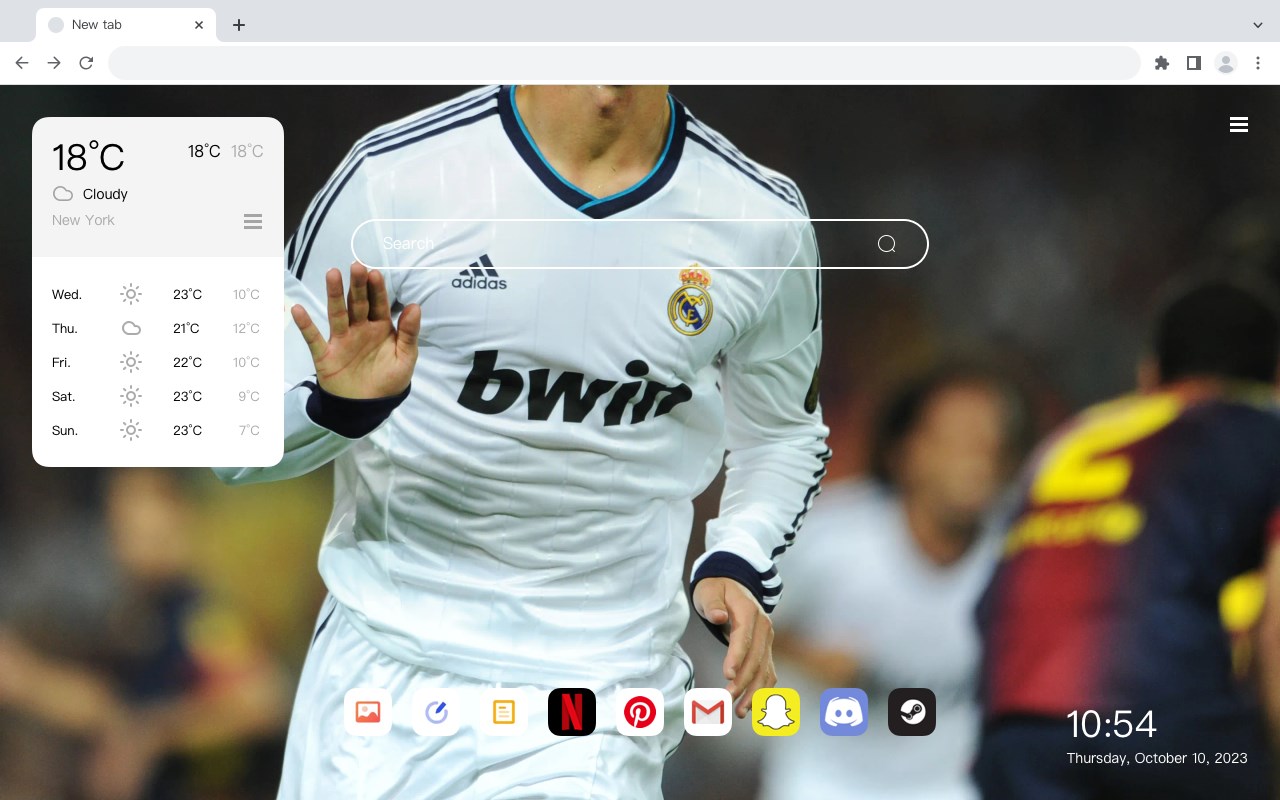The width and height of the screenshot is (1280, 800).
Task: Select the Fri. forecast row label
Action: coord(61,362)
